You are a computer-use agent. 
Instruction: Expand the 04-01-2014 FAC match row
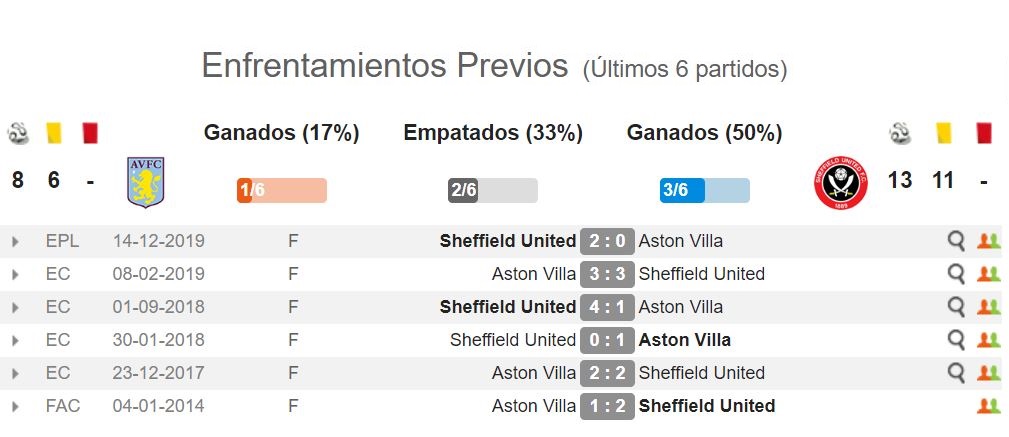click(x=15, y=407)
